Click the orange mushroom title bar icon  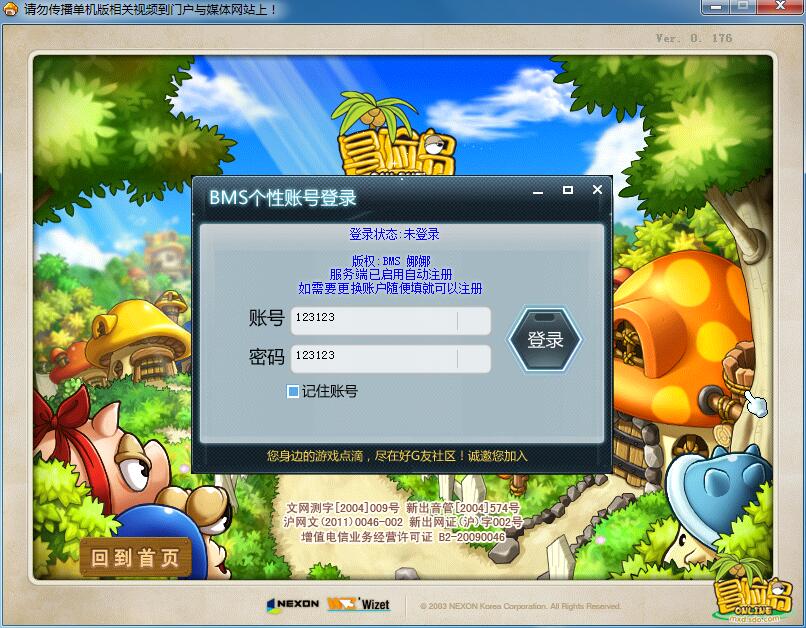click(11, 10)
